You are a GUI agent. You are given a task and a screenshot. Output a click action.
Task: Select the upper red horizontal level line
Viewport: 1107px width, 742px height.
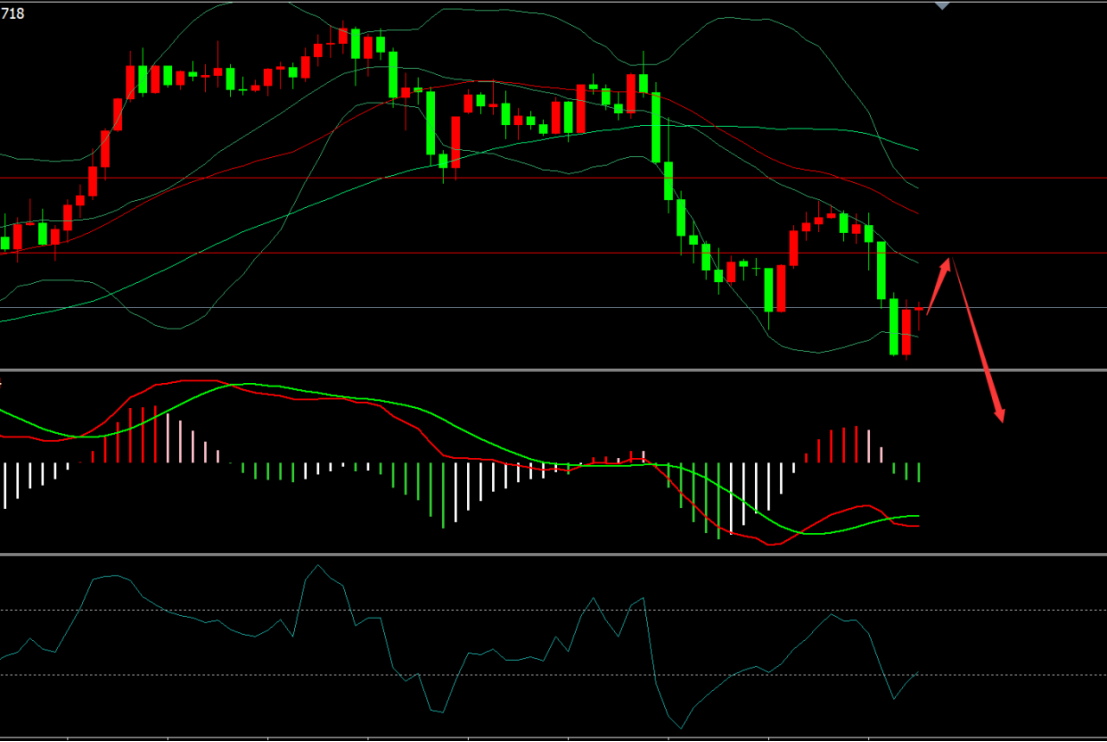(x=554, y=178)
